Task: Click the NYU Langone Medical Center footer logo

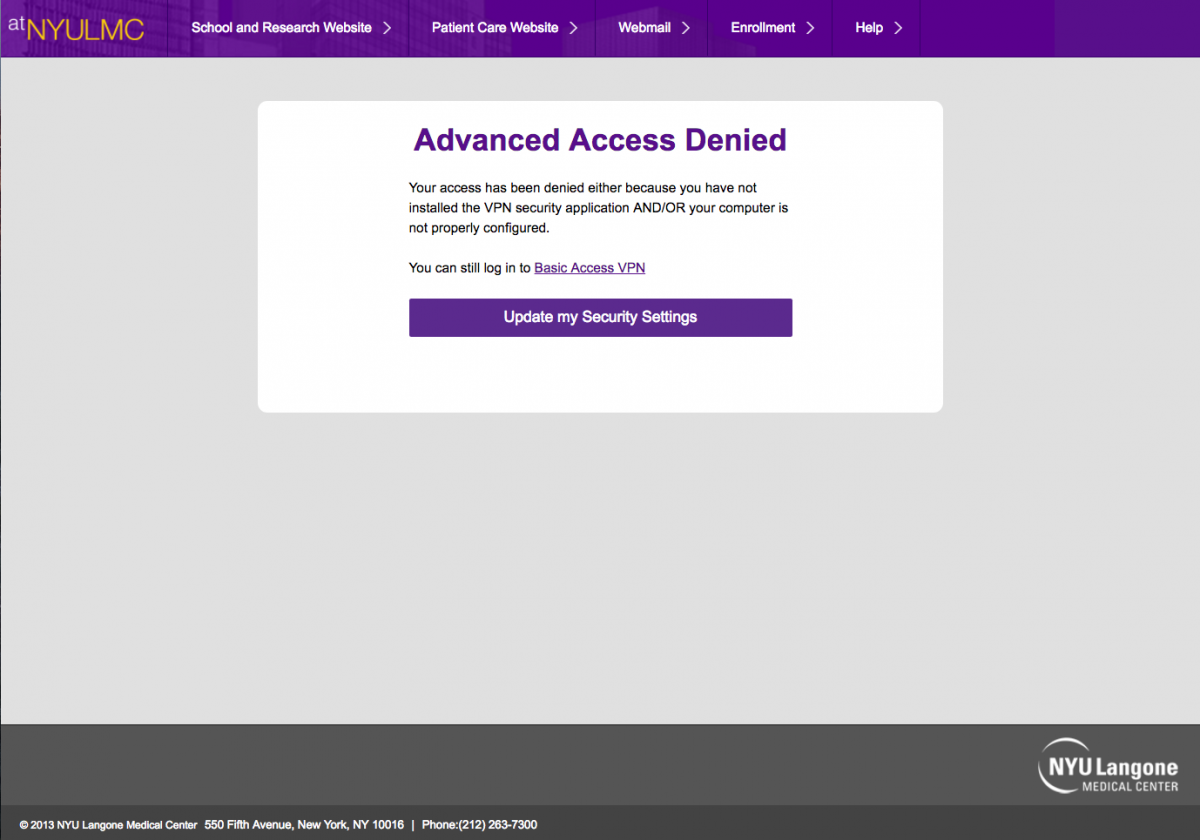Action: [1108, 765]
